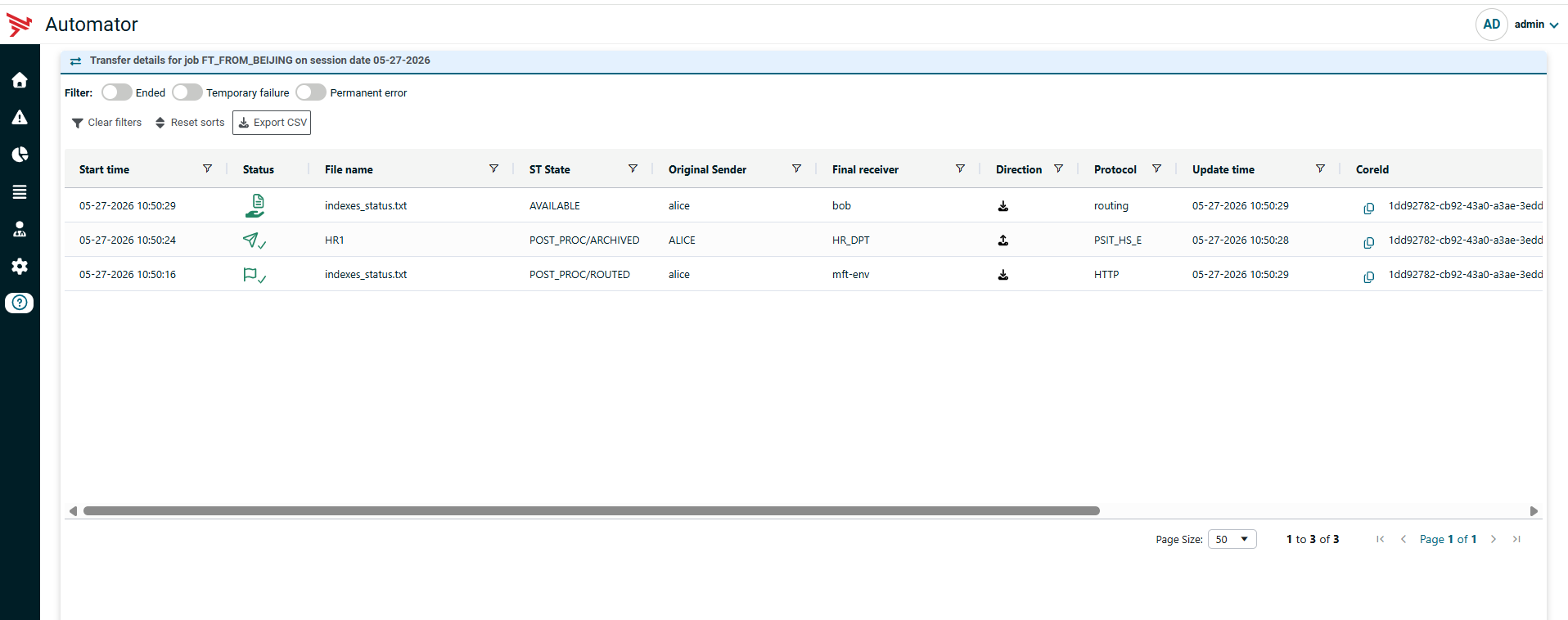
Task: Open the Page Size 50 dropdown
Action: tap(1232, 540)
